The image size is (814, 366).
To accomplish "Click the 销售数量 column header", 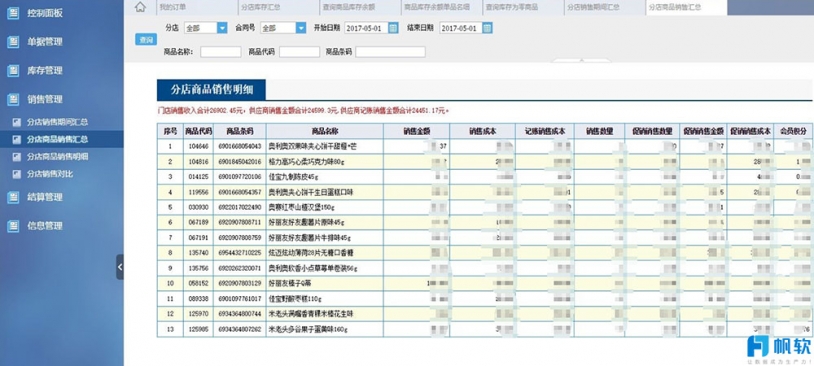I will [x=600, y=132].
